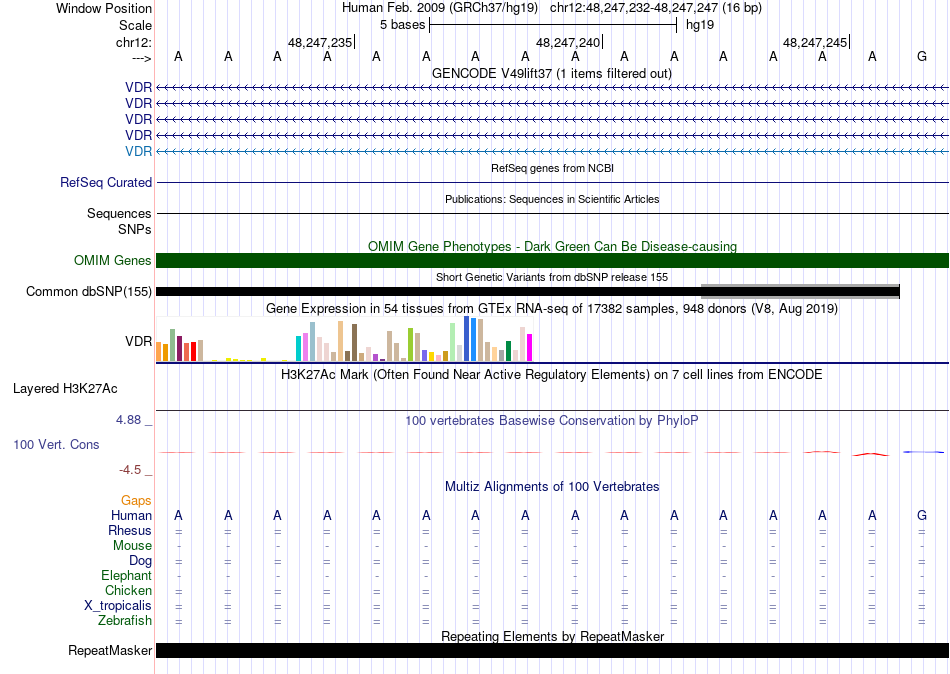Click the light blue VDR transcript label

click(x=138, y=151)
